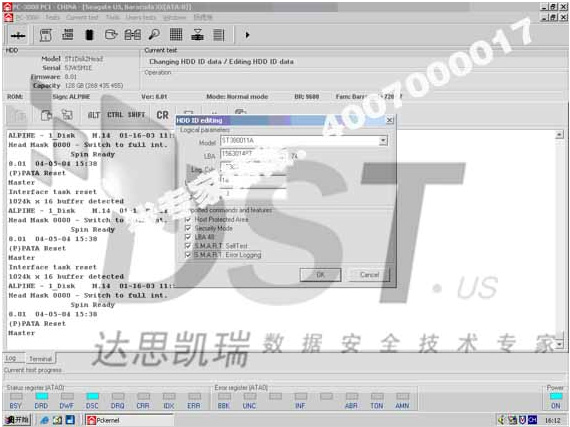
Task: Click the striped list icon in top toolbar
Action: pos(218,35)
